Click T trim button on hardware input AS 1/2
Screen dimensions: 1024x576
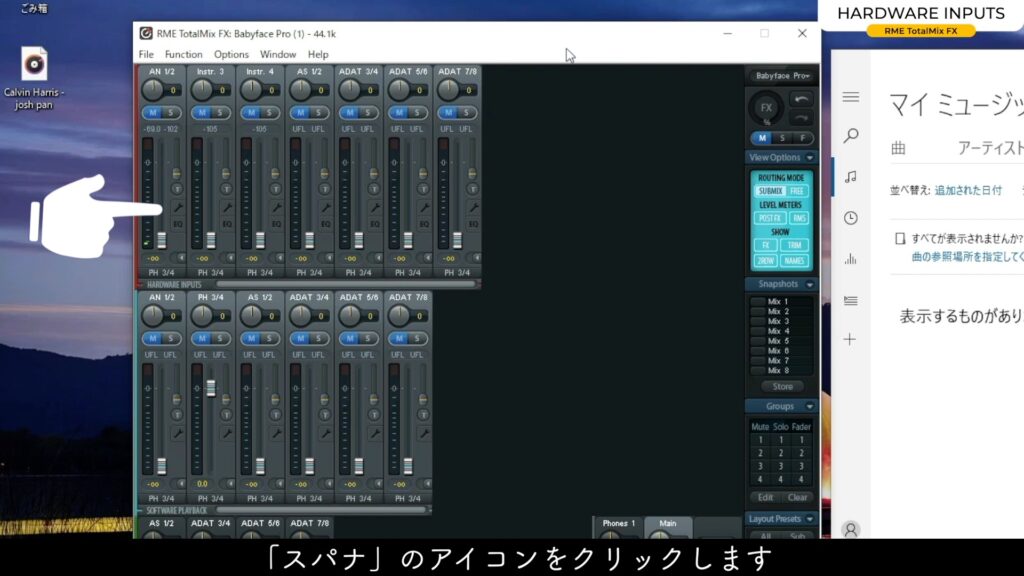325,189
